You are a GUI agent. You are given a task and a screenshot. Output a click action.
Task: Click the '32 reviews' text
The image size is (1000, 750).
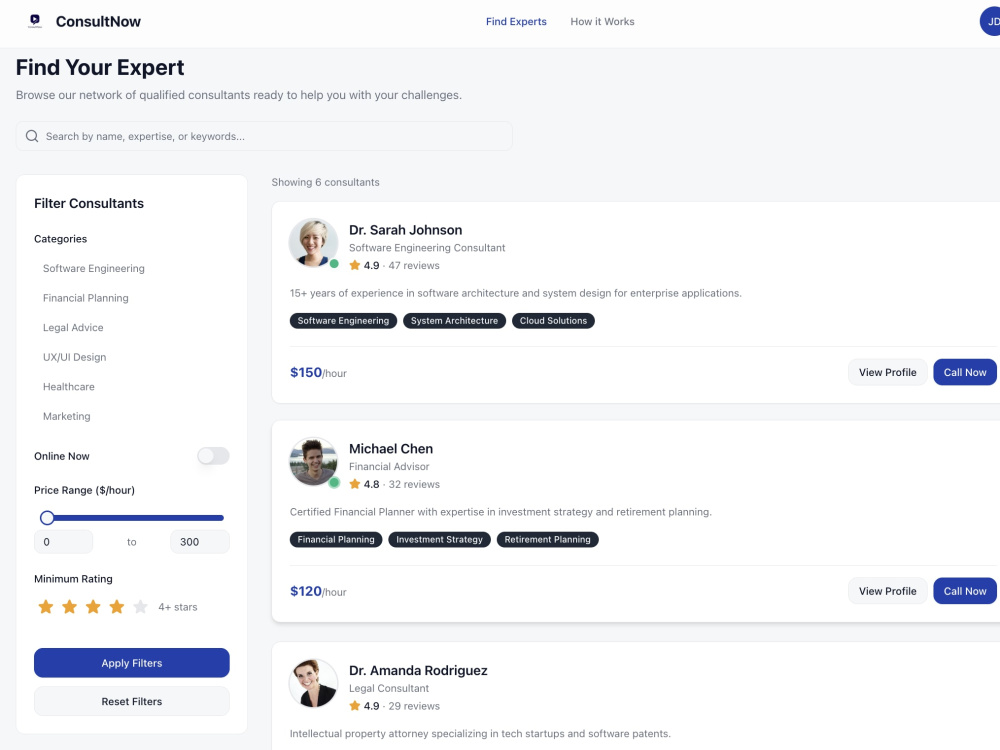(x=414, y=484)
